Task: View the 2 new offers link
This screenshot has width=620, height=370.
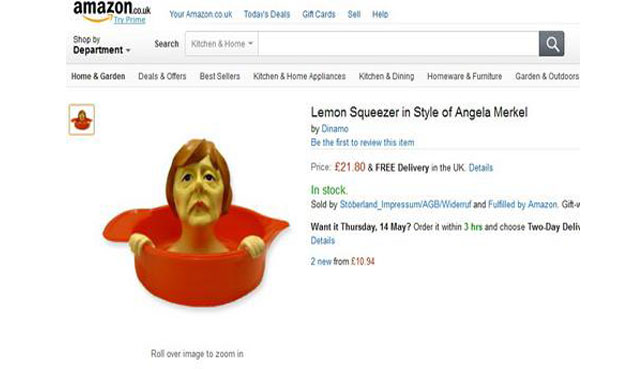Action: (x=321, y=261)
